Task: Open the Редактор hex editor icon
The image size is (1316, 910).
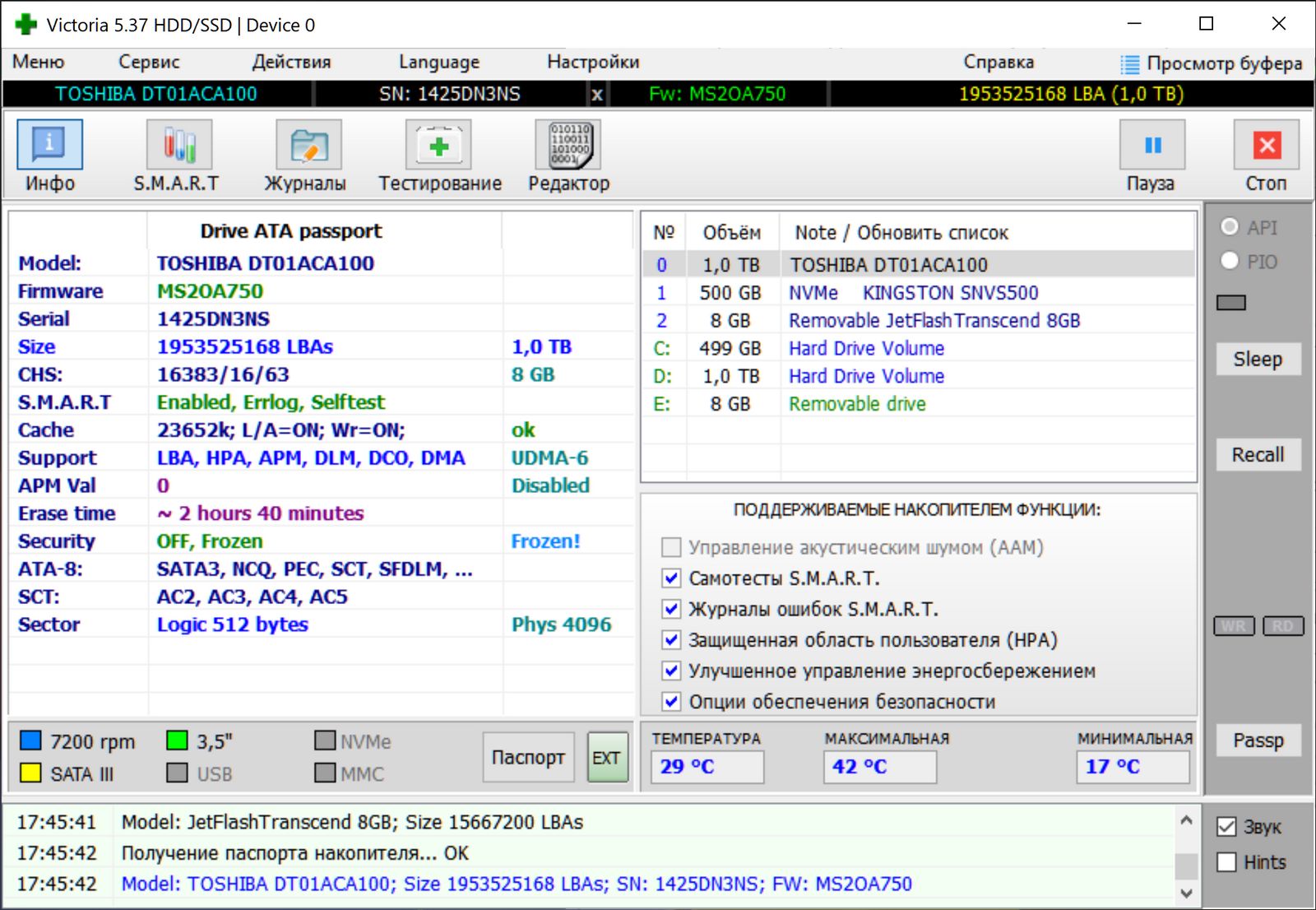Action: 568,146
